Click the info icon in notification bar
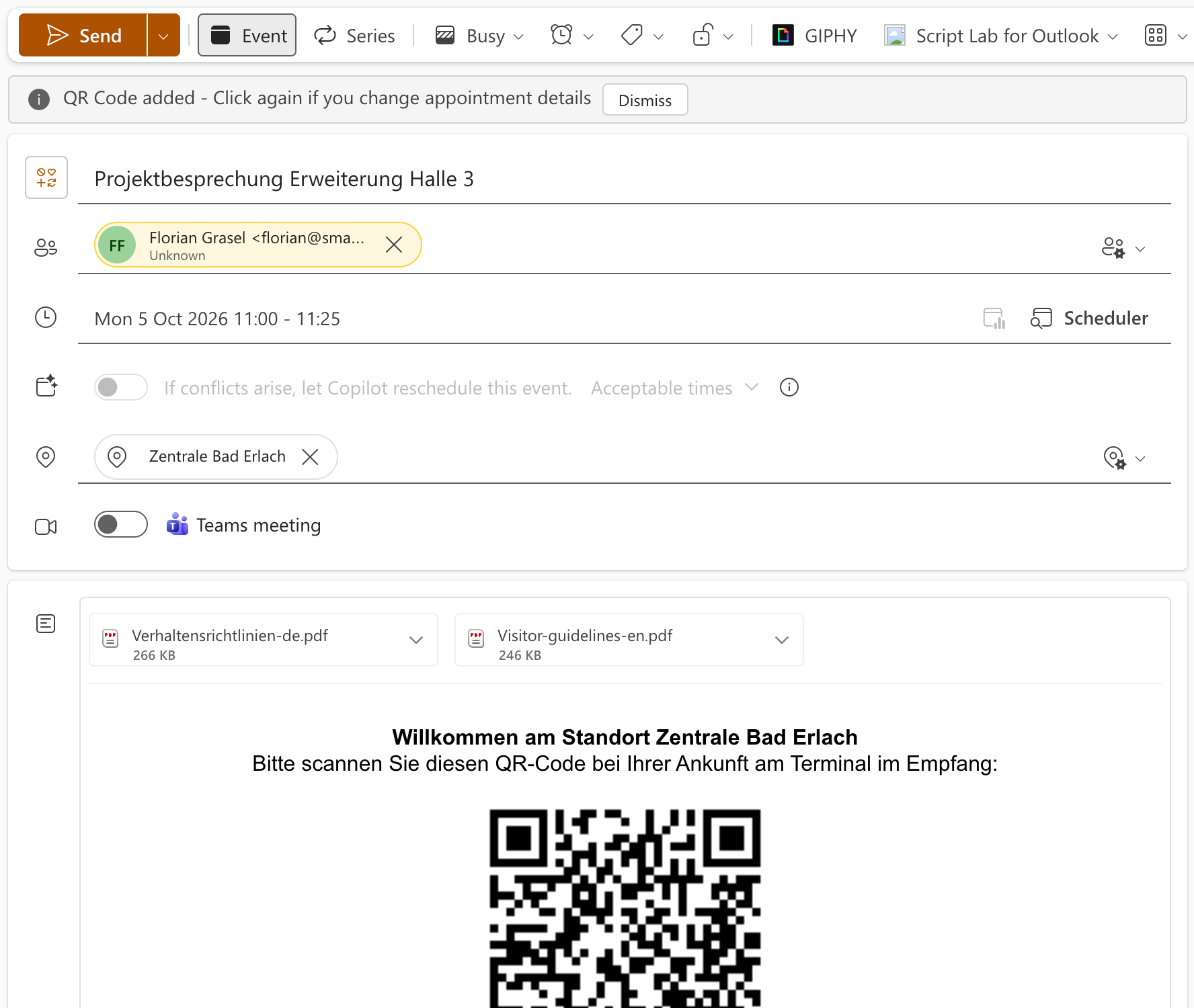The width and height of the screenshot is (1194, 1008). click(x=39, y=99)
